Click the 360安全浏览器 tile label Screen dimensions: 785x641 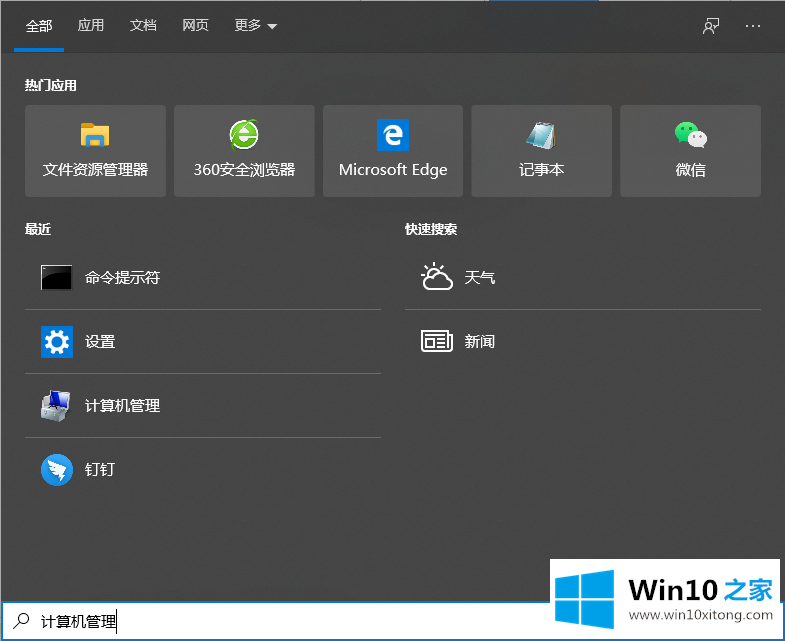[x=244, y=170]
